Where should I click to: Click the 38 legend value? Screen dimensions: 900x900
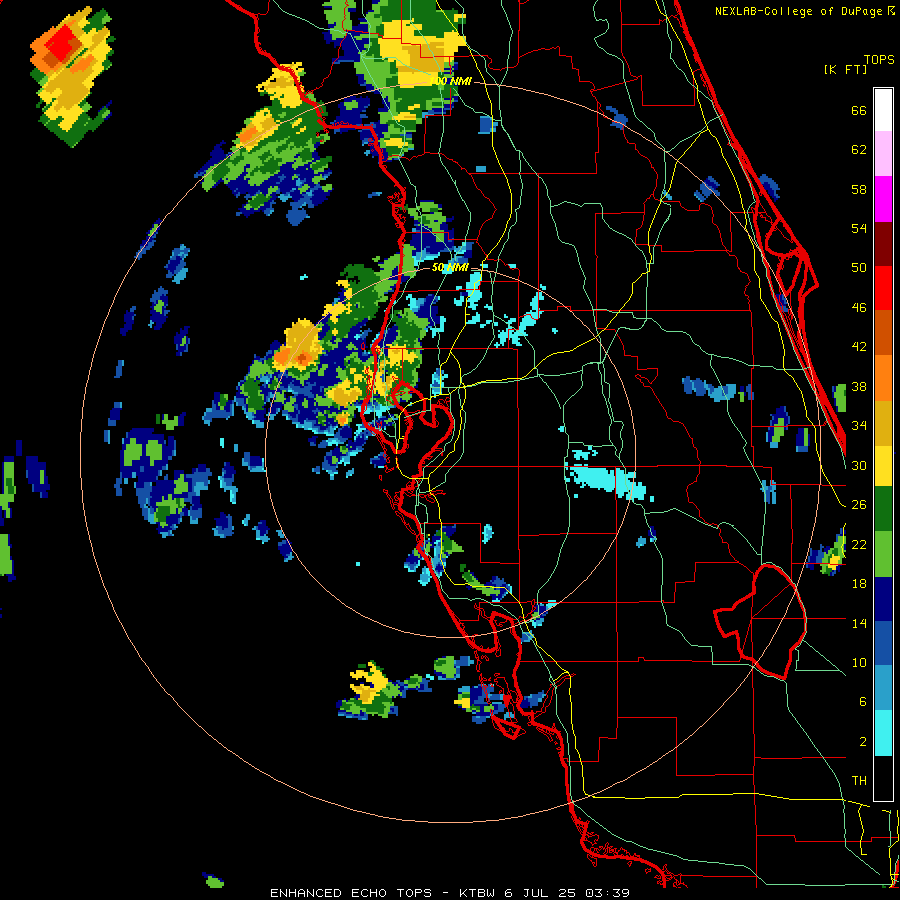pyautogui.click(x=859, y=386)
